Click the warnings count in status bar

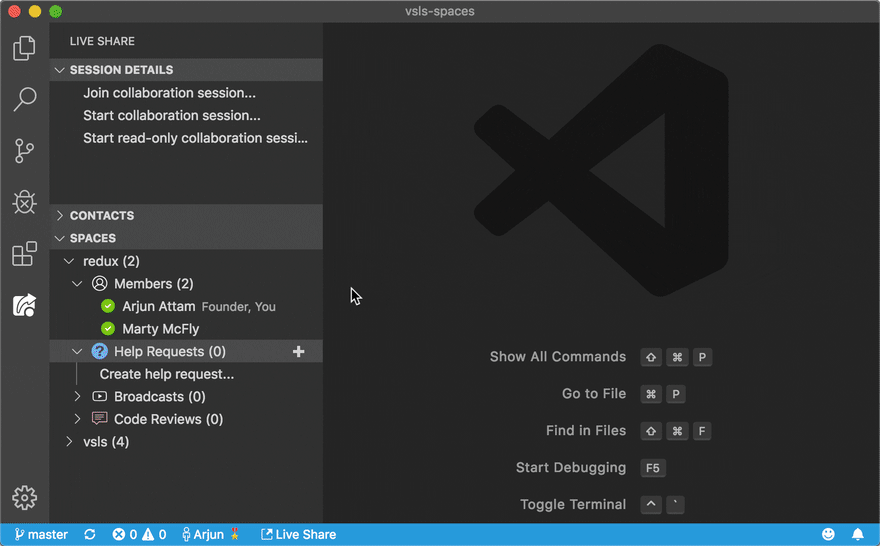coord(154,535)
